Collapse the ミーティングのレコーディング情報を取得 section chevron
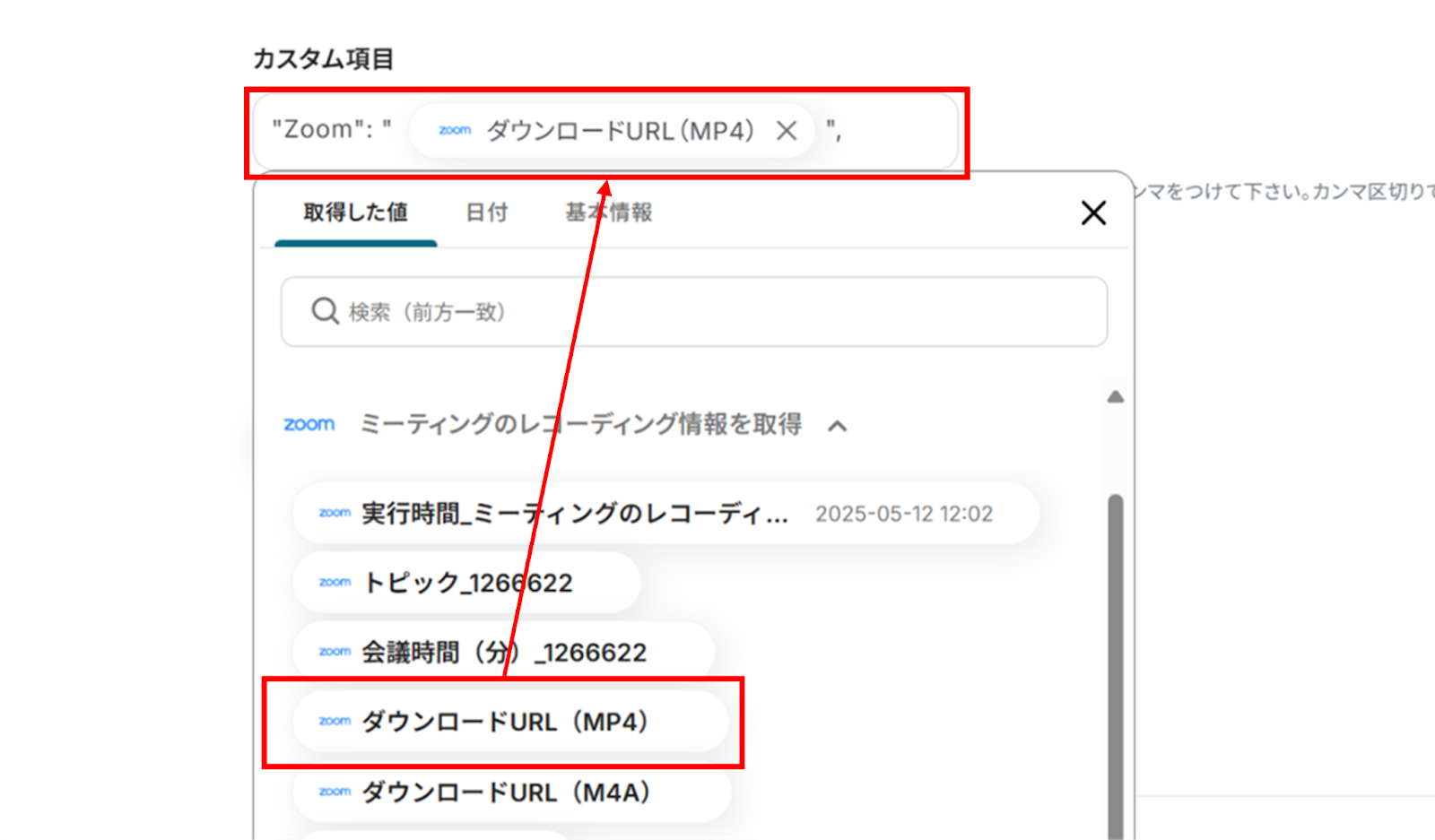Viewport: 1435px width, 840px height. tap(837, 425)
